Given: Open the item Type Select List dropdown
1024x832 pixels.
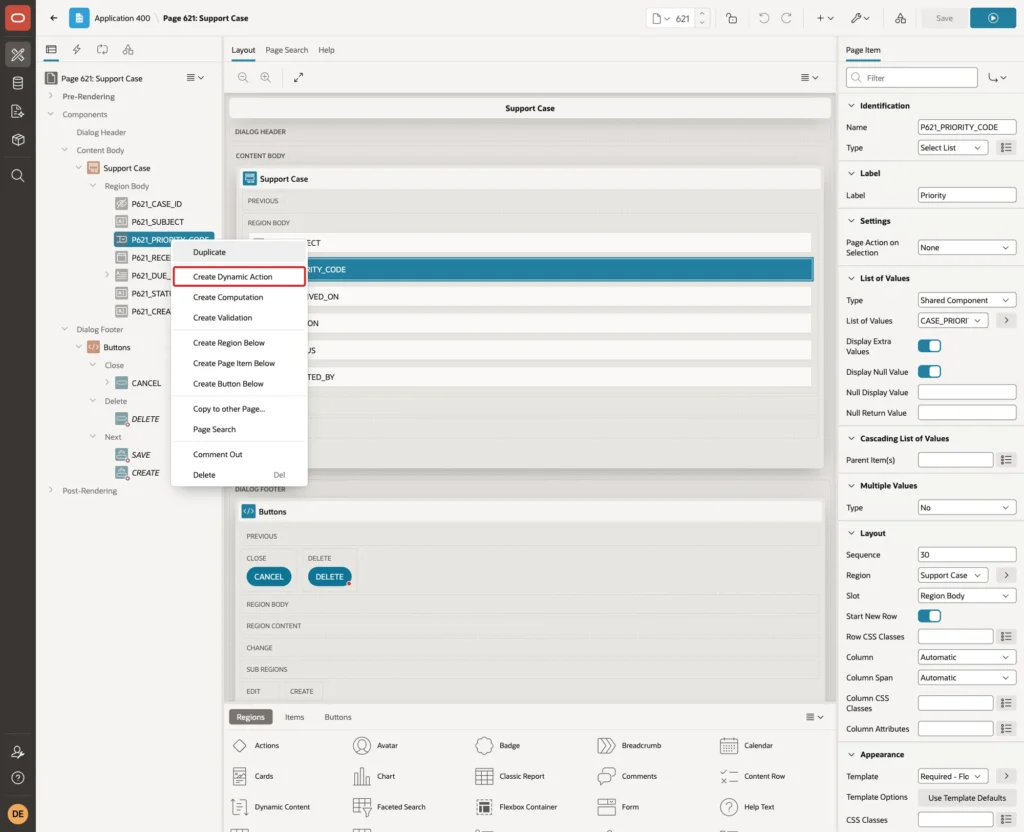Looking at the screenshot, I should click(x=953, y=148).
